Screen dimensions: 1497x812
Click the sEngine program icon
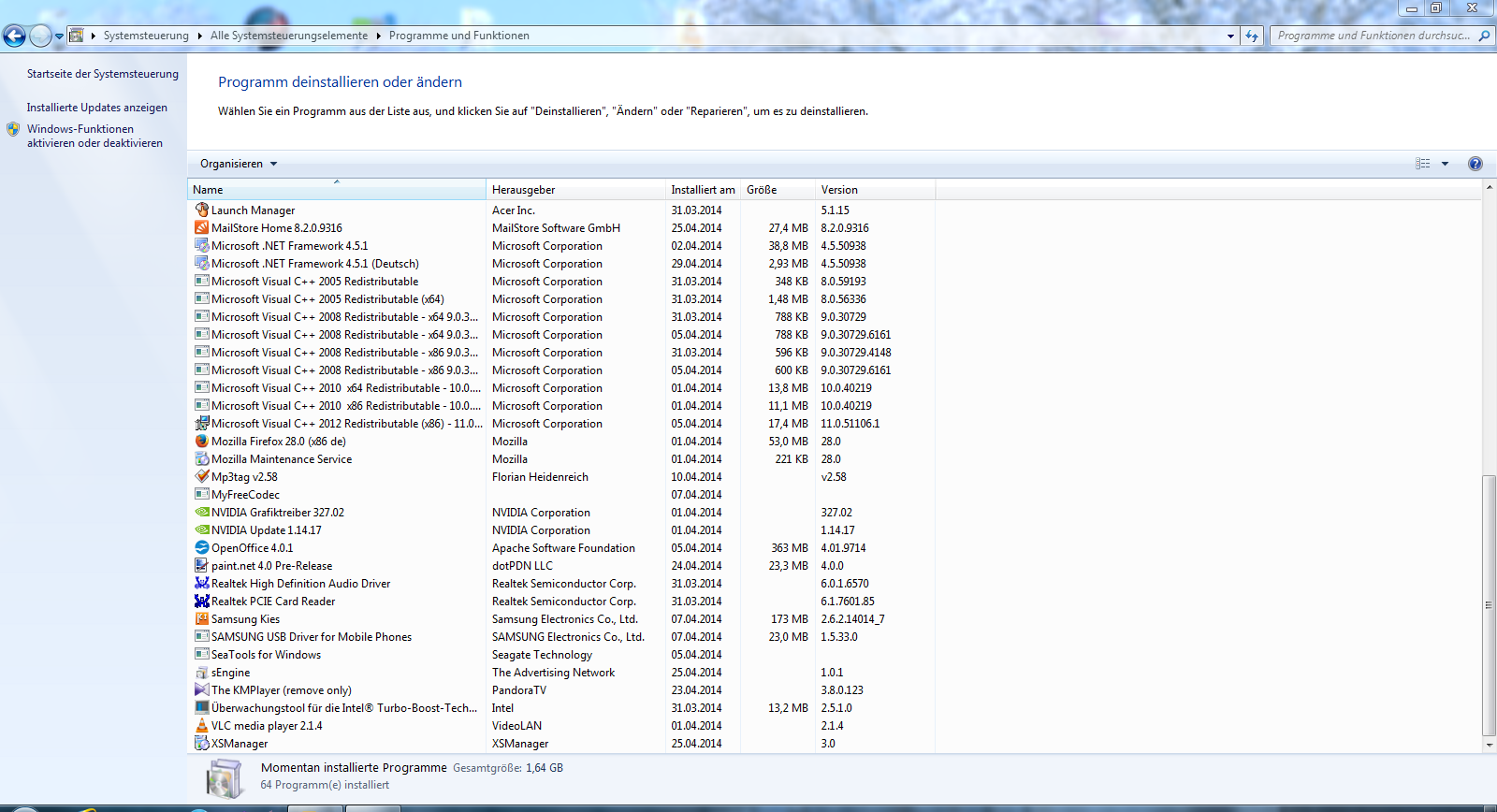(x=202, y=672)
